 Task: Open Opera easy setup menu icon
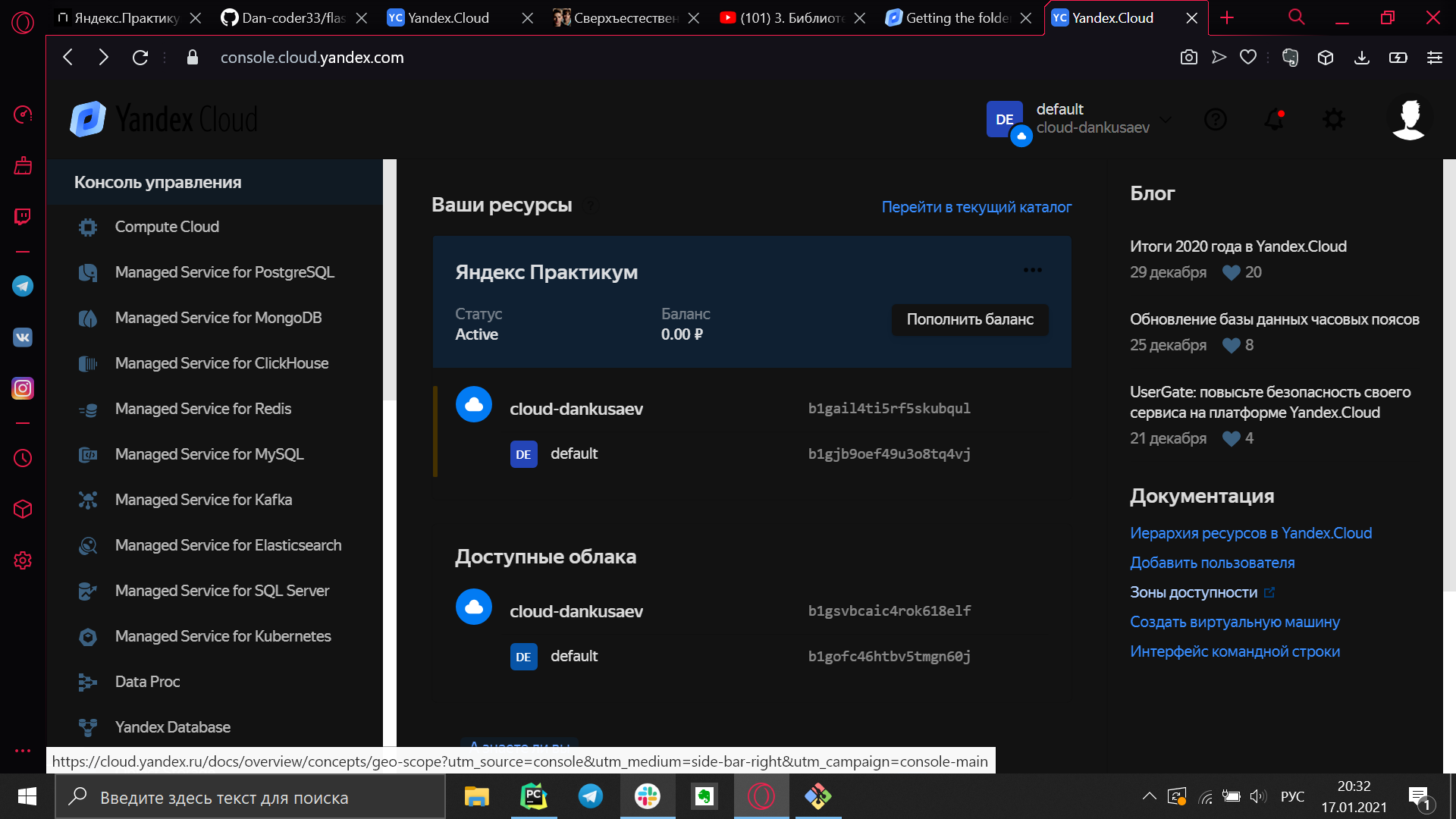coord(1434,58)
